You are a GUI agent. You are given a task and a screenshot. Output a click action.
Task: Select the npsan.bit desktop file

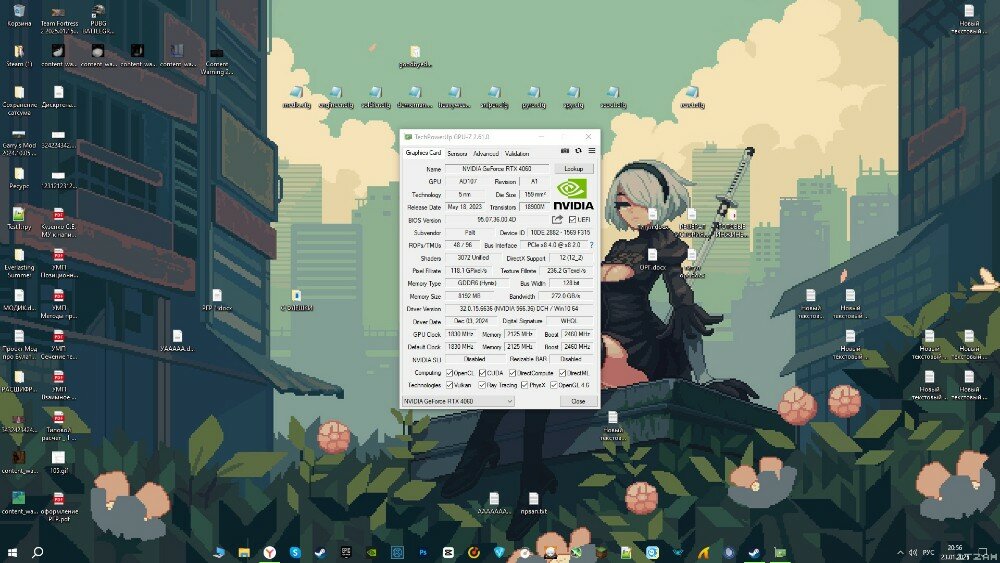point(533,504)
